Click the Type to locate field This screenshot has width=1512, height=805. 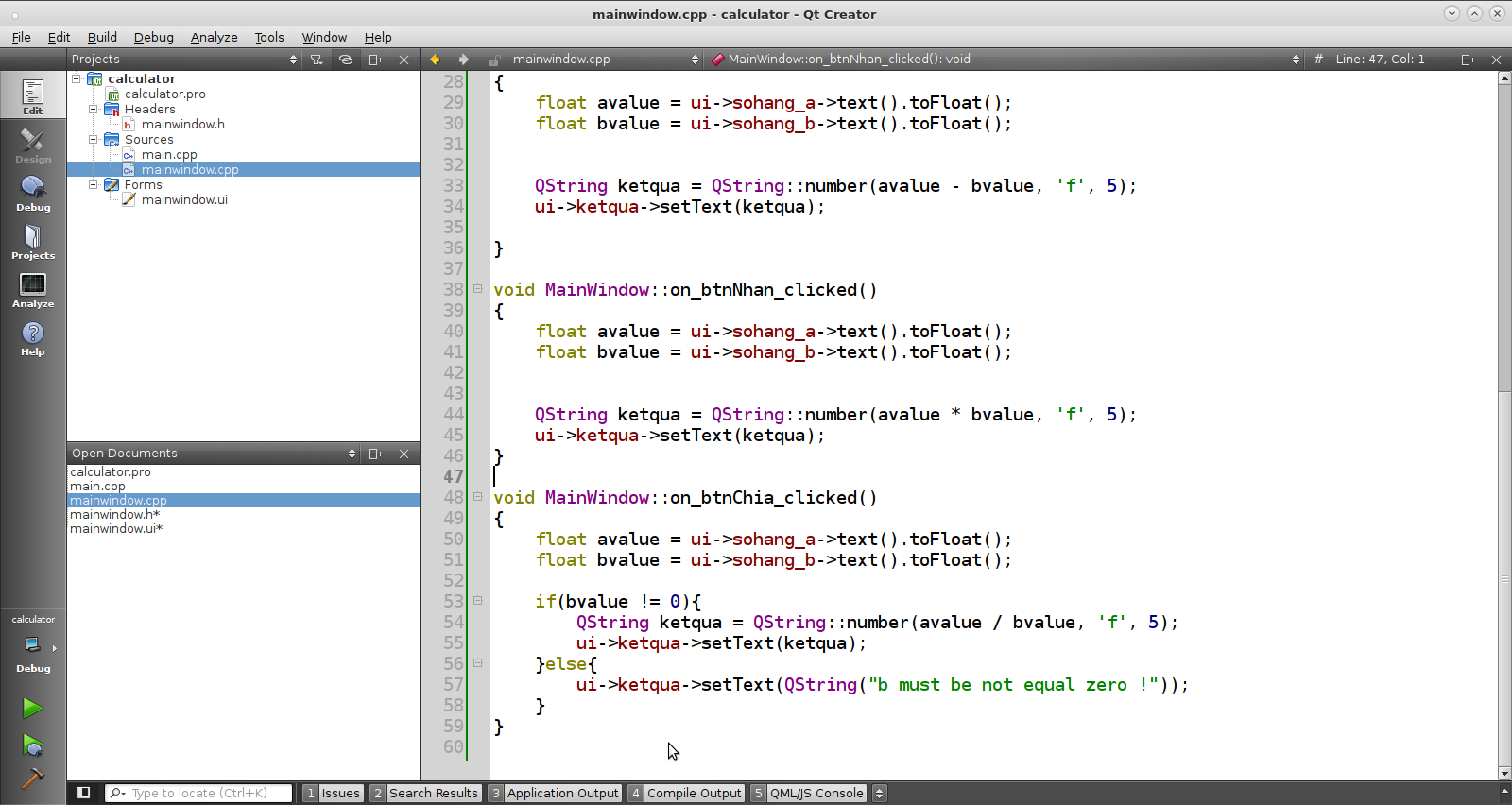198,793
